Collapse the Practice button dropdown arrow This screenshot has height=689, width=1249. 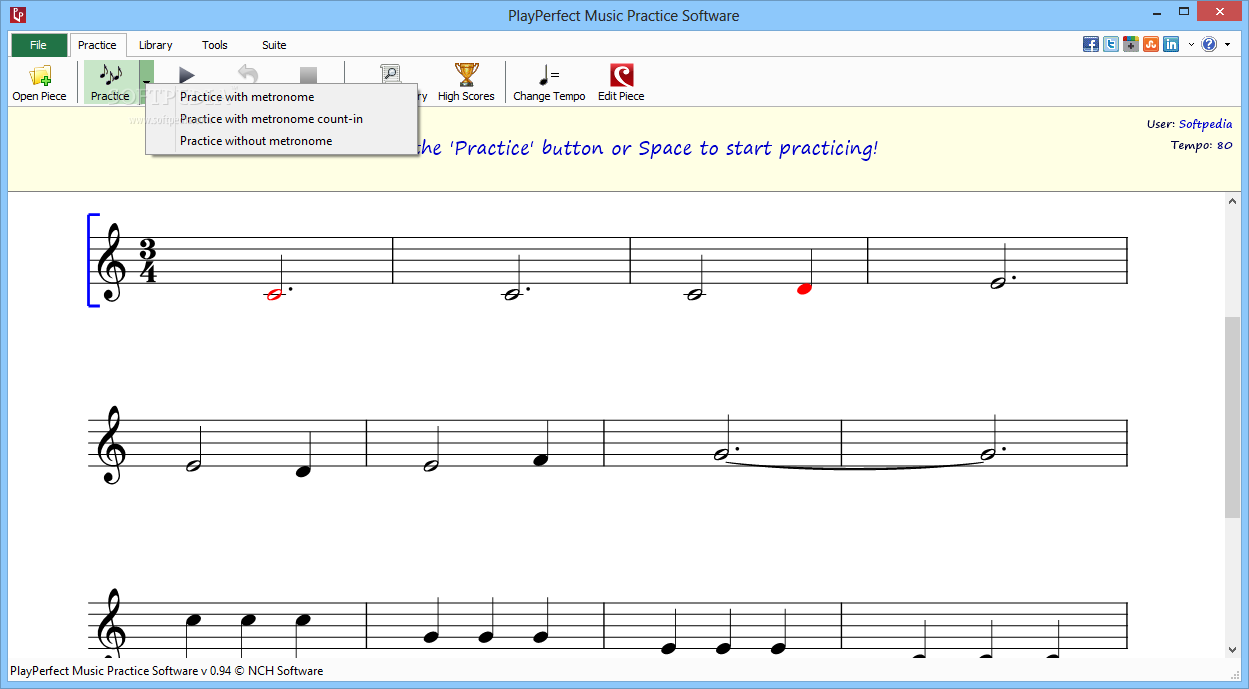[x=146, y=82]
